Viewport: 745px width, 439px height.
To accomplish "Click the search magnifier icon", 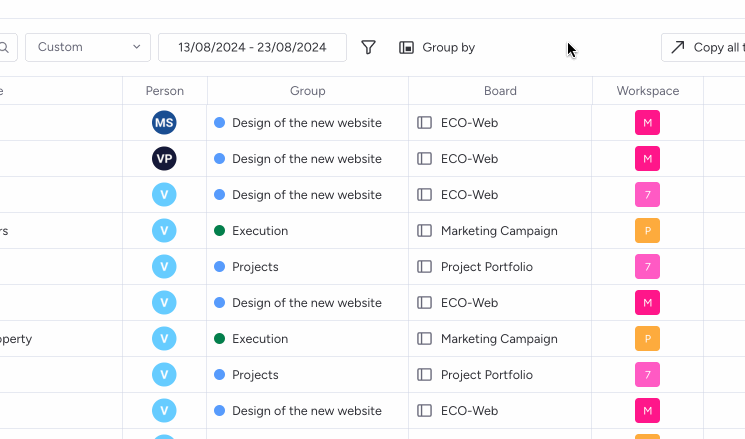I will coord(4,48).
